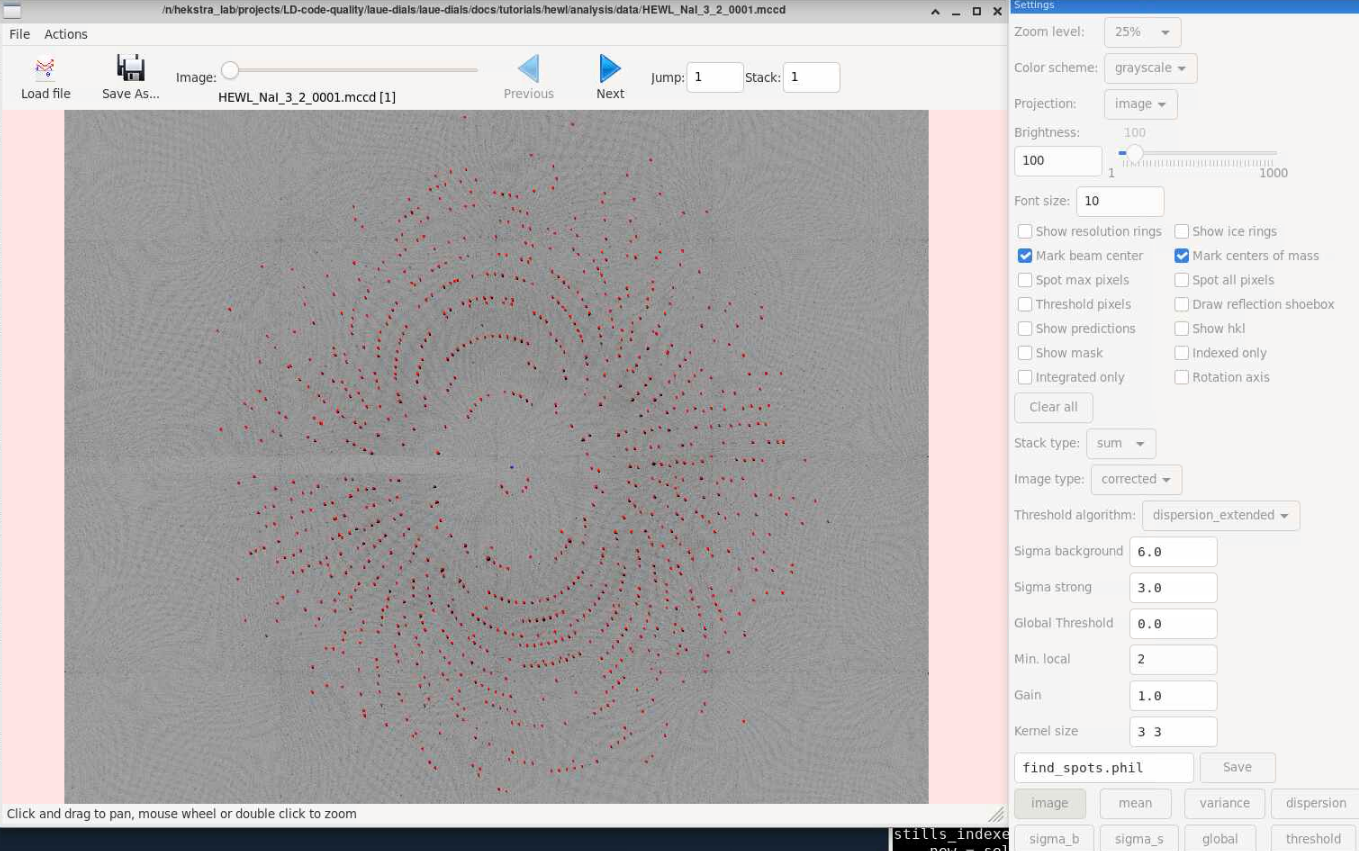Click the Sigma strong field

1173,588
